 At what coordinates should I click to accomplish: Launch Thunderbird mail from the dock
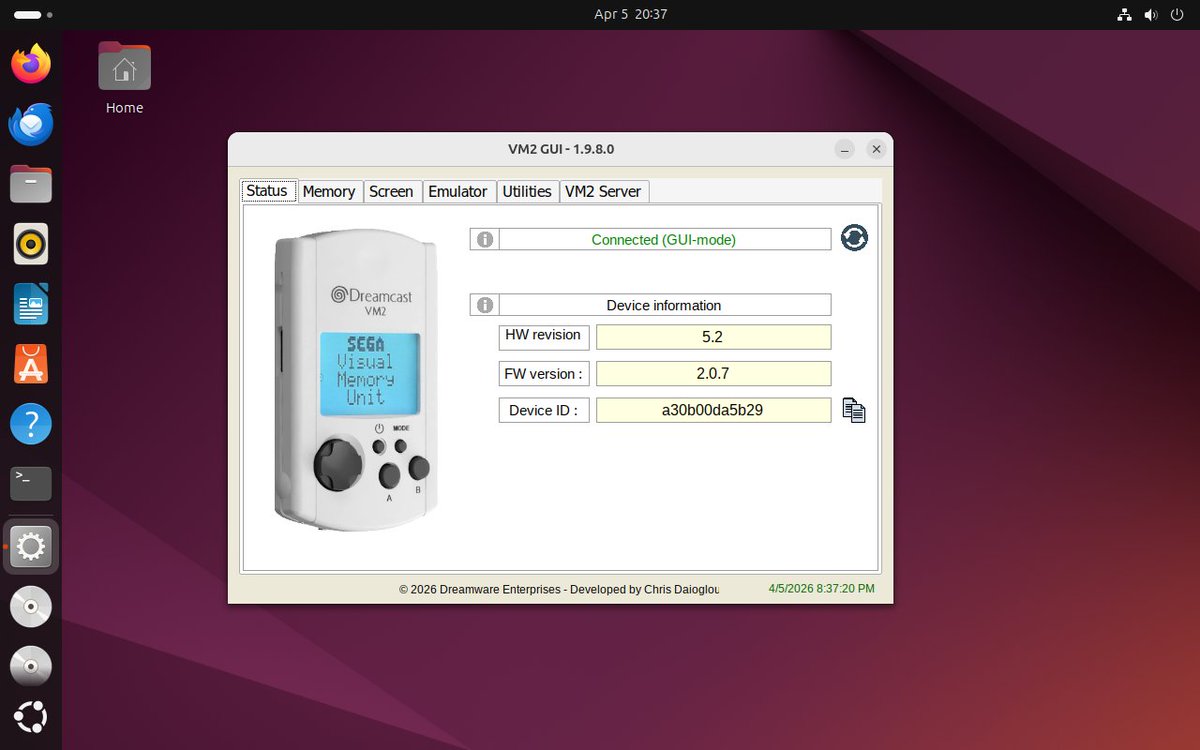point(31,125)
